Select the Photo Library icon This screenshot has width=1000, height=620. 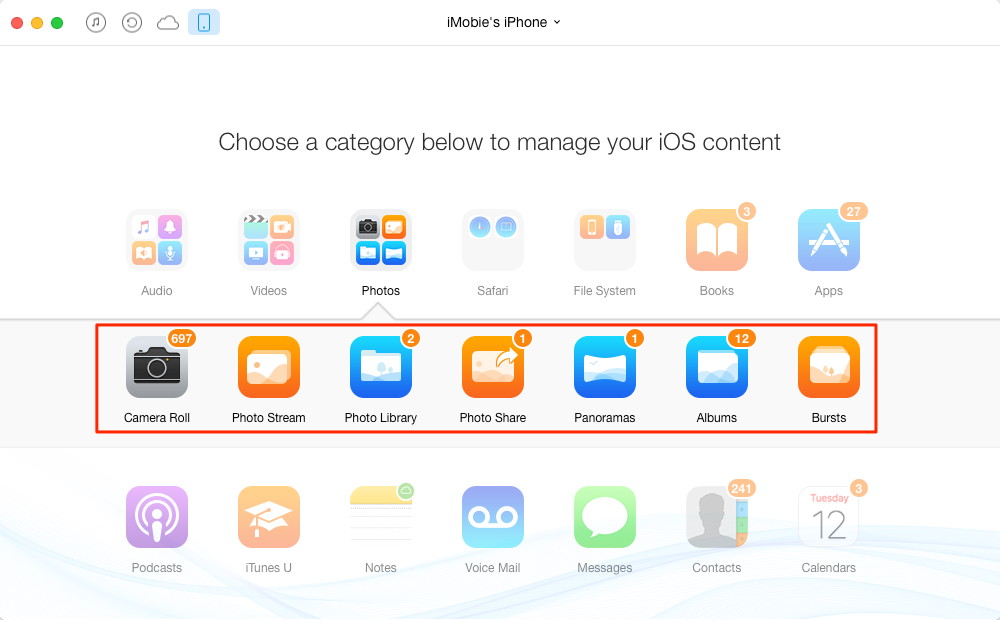coord(381,367)
